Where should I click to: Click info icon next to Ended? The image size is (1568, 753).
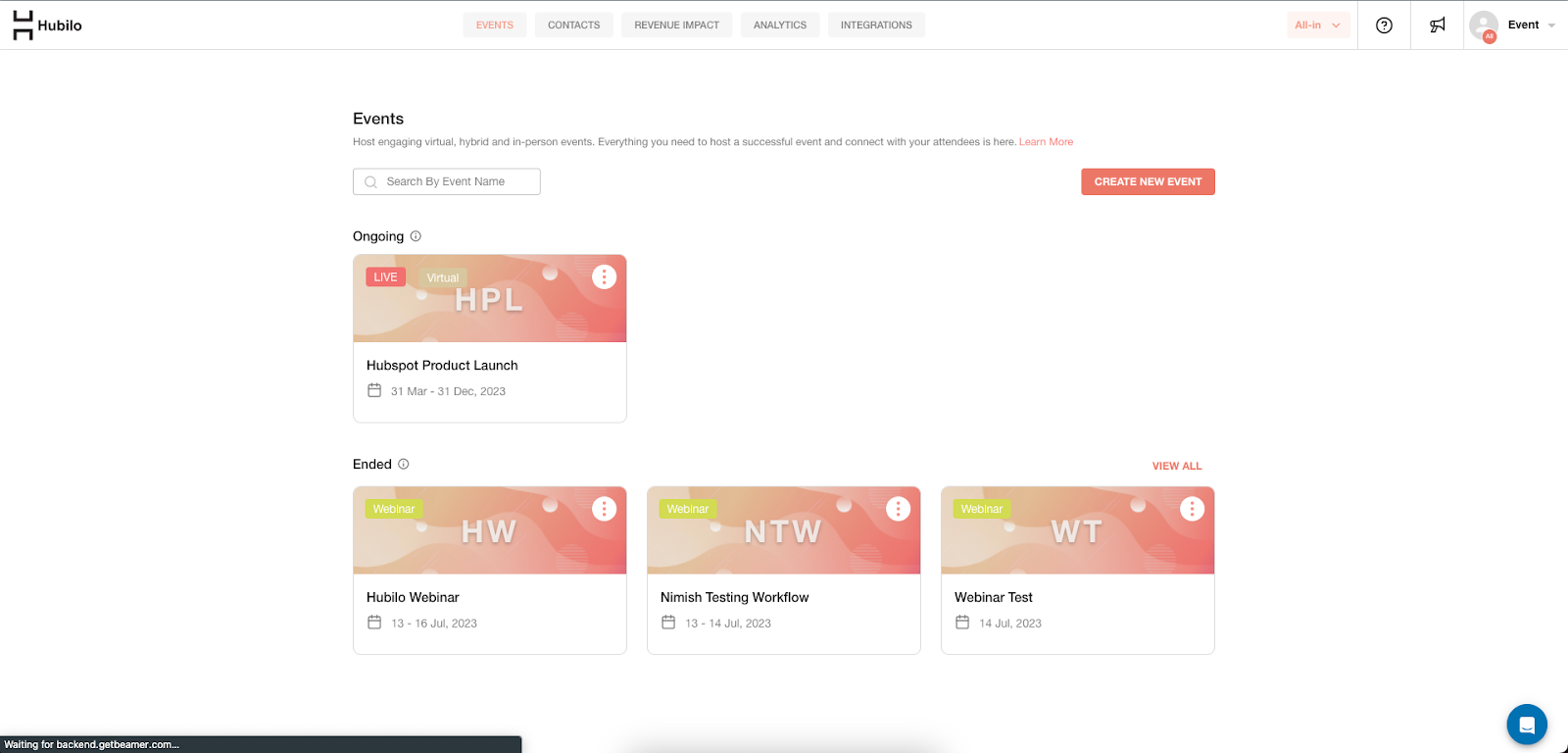coord(403,465)
